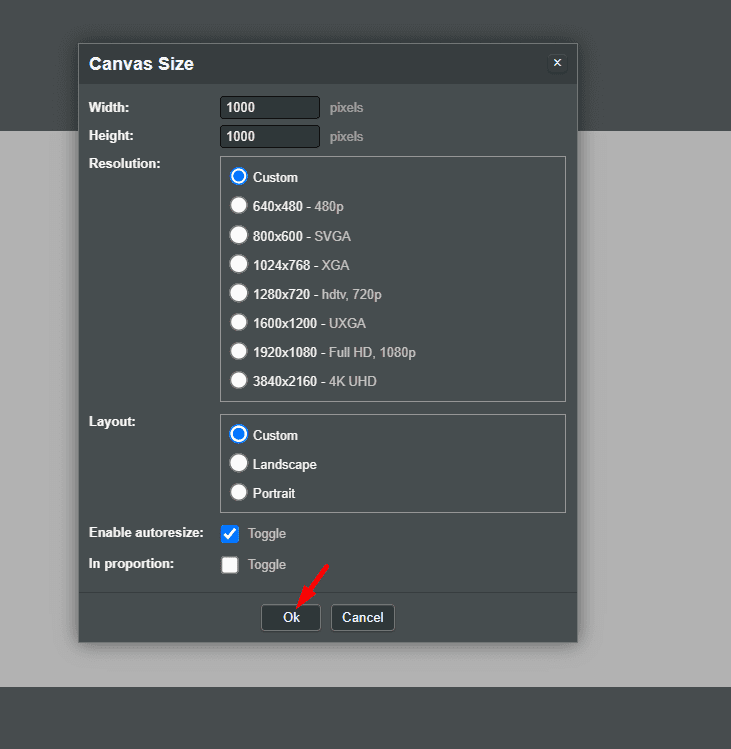Enable the In proportion checkbox
This screenshot has width=731, height=749.
coord(230,565)
